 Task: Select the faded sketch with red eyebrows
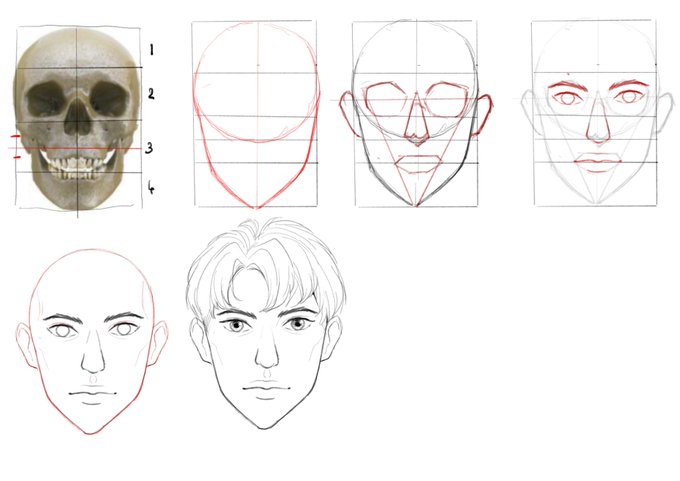pyautogui.click(x=598, y=113)
